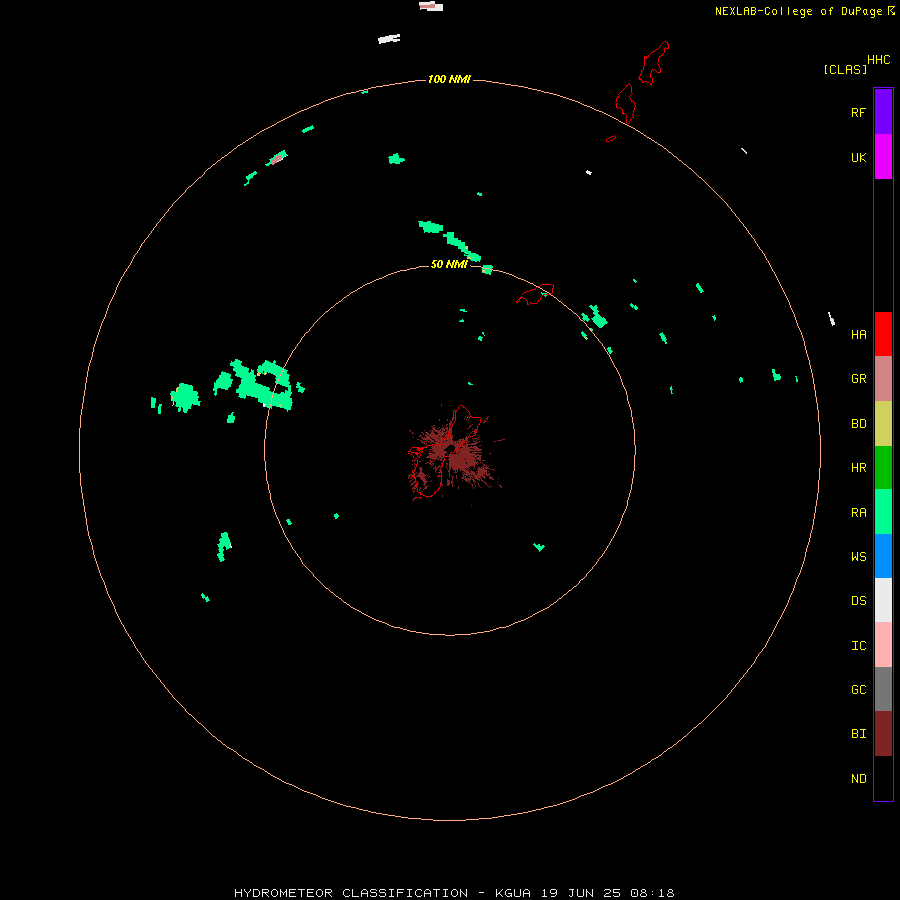Click the ND black legend swatch
This screenshot has height=900, width=900.
[x=883, y=778]
